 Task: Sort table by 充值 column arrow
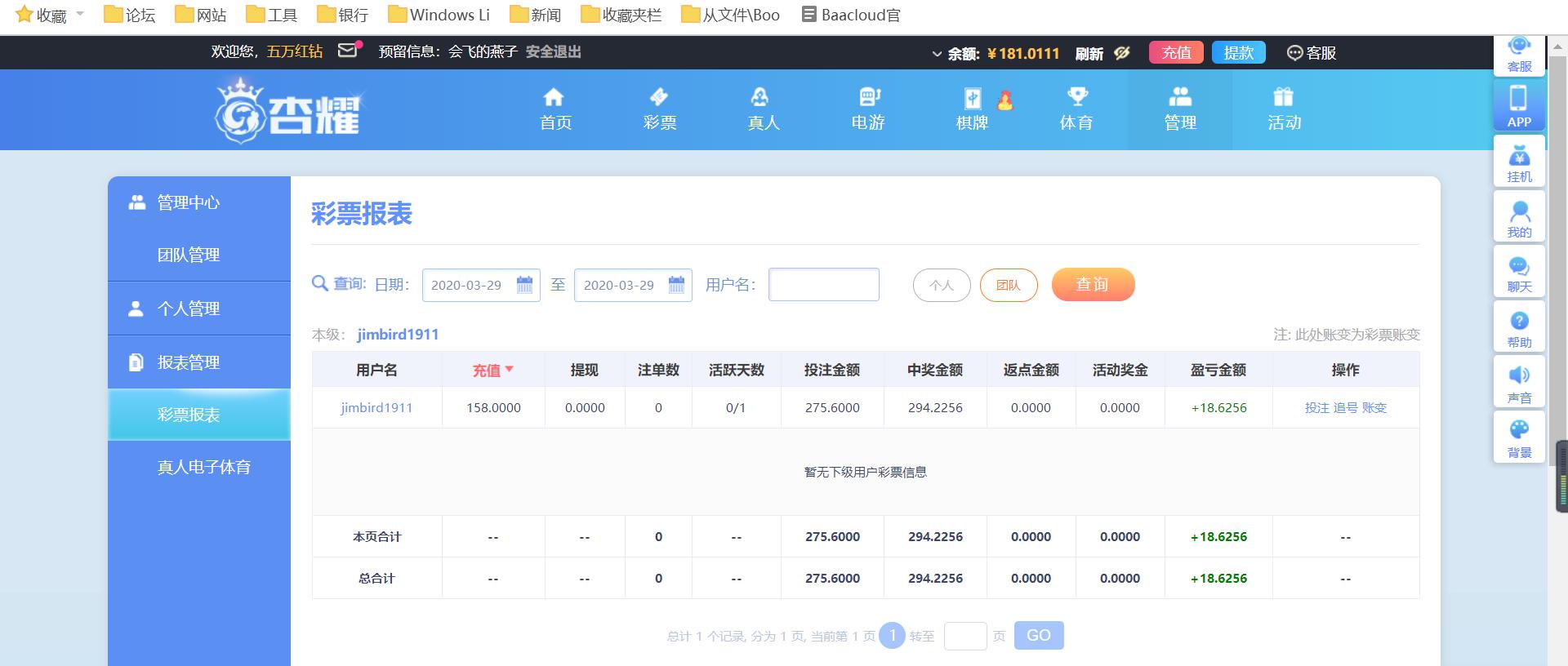pyautogui.click(x=509, y=370)
